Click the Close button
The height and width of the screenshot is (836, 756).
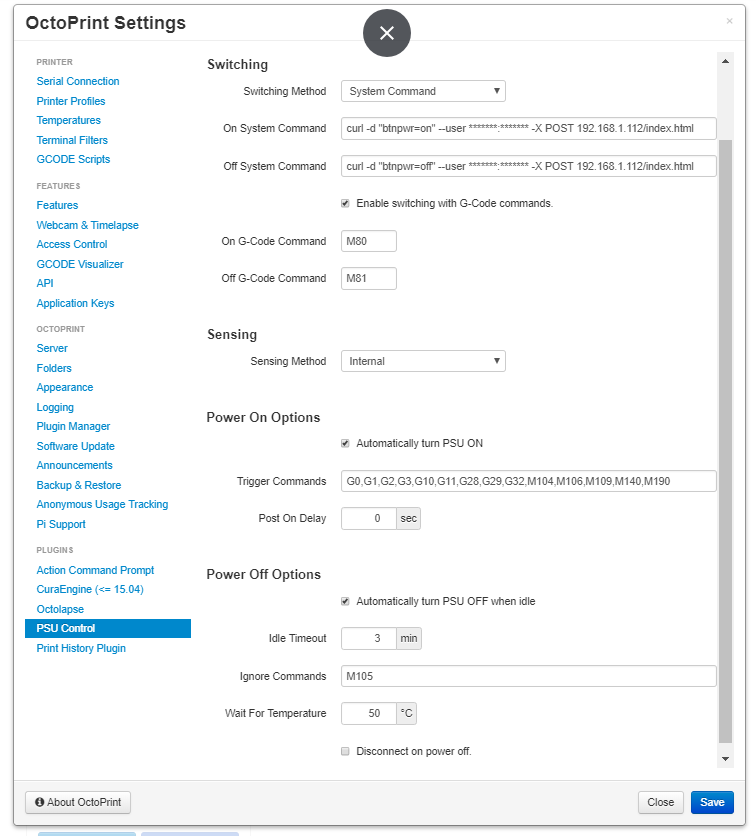(x=661, y=802)
